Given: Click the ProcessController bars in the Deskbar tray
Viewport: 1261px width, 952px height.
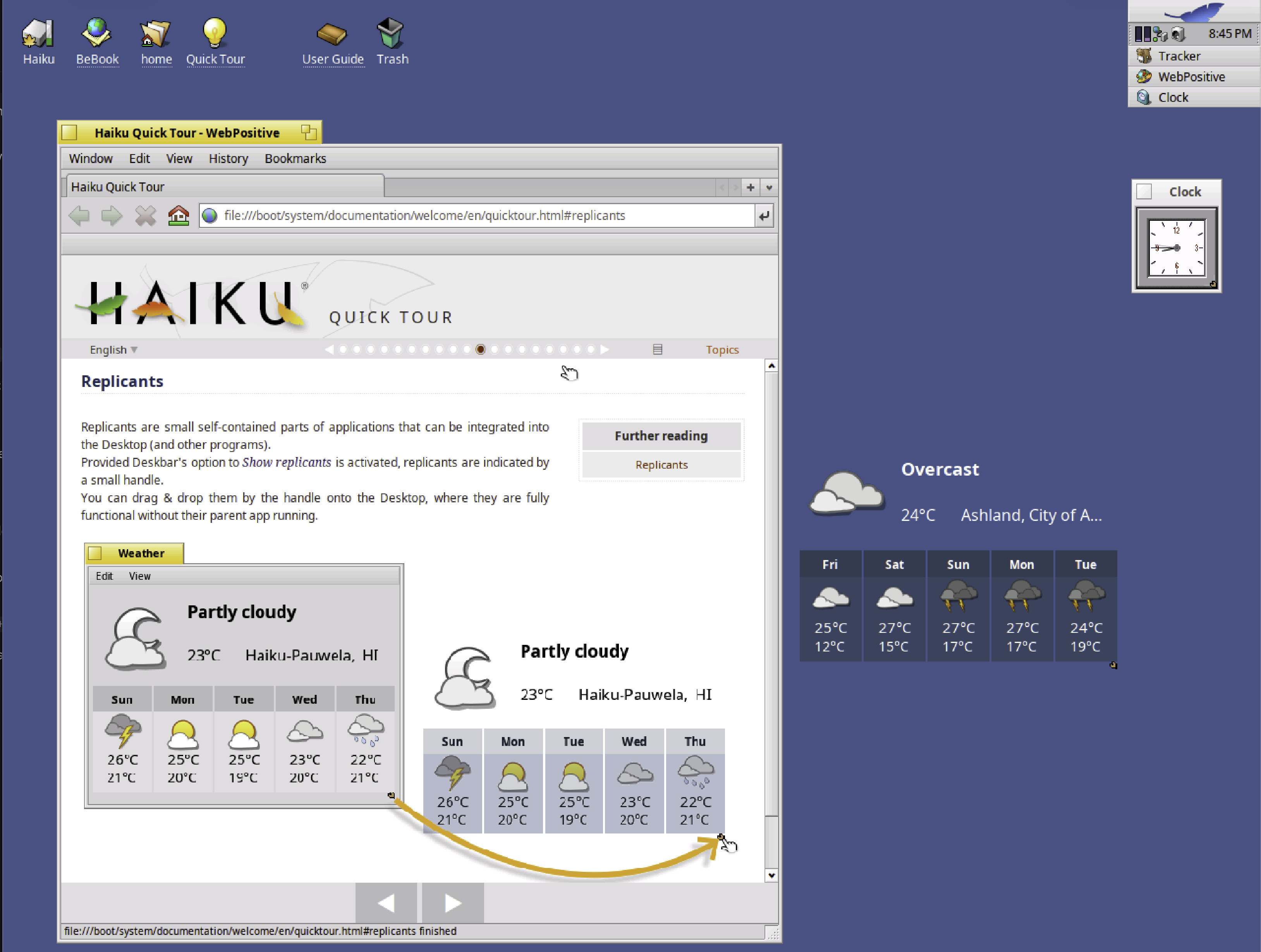Looking at the screenshot, I should coord(1142,34).
